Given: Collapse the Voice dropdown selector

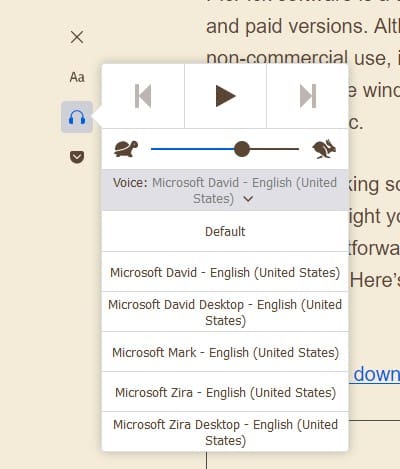Looking at the screenshot, I should click(225, 190).
